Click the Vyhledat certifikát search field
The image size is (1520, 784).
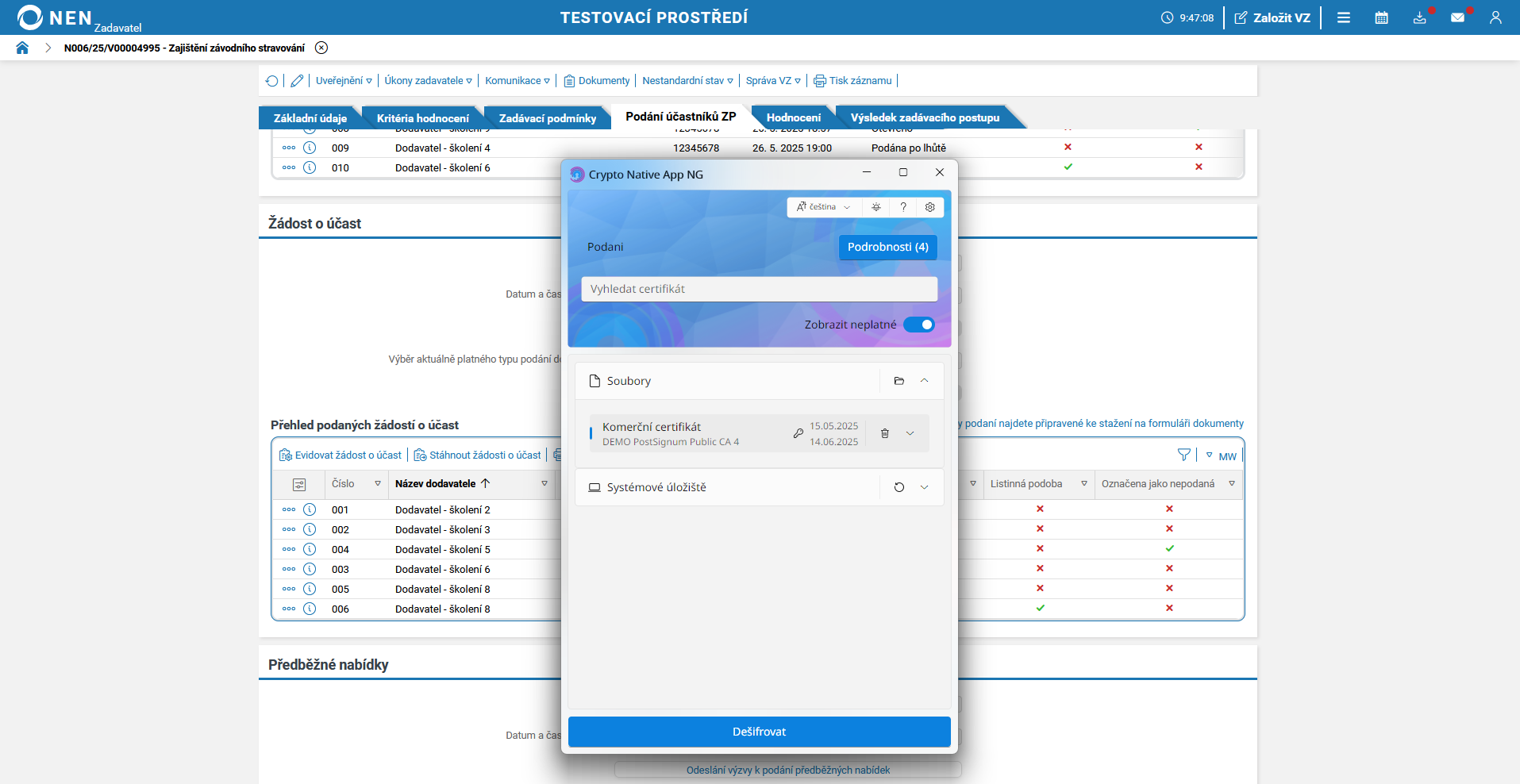click(759, 289)
